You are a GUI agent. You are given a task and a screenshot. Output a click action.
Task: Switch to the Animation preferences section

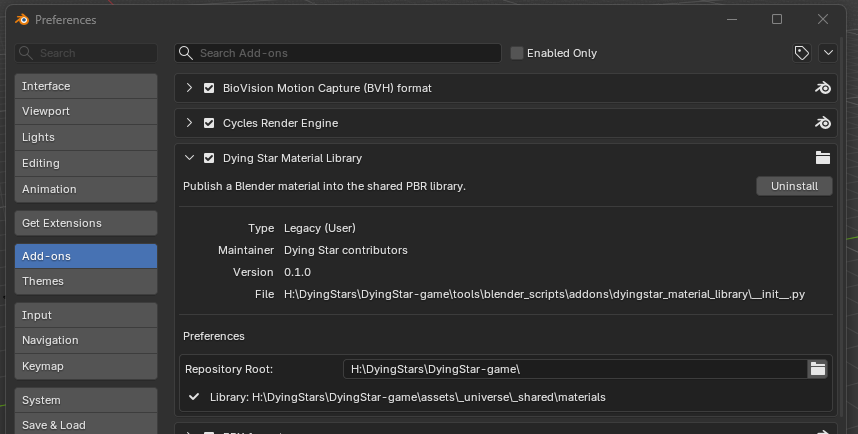(86, 189)
